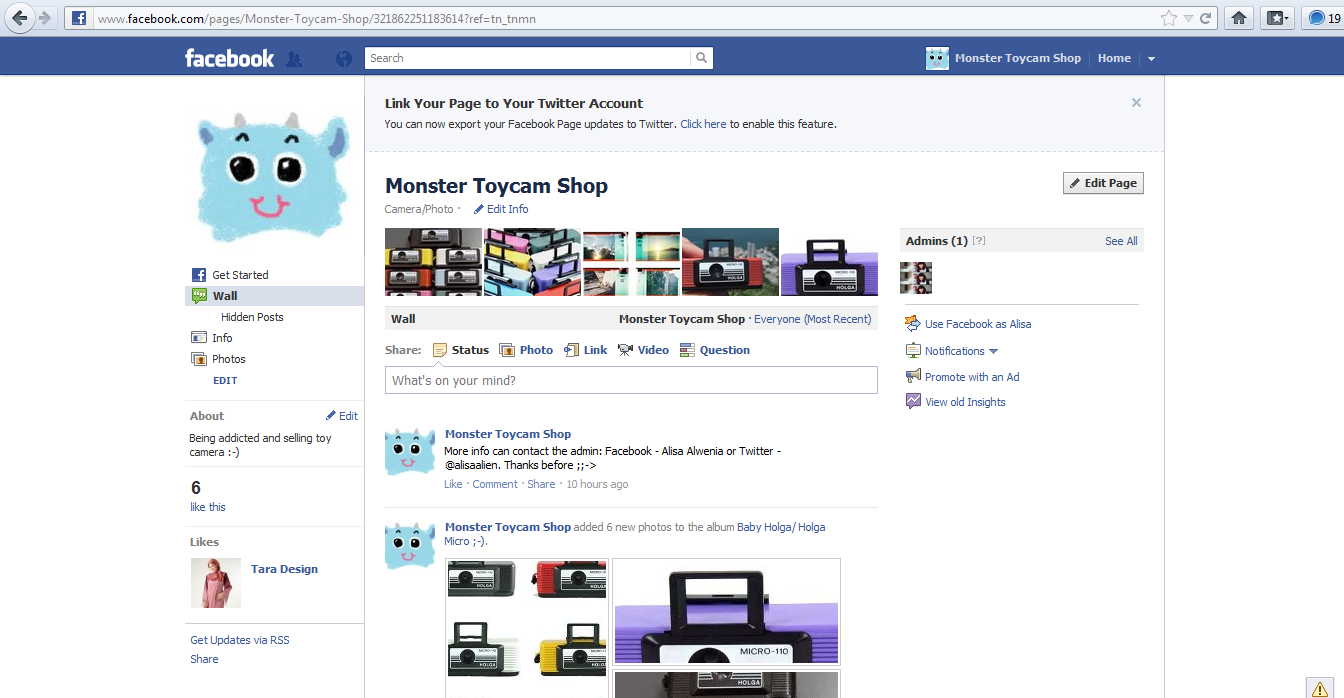Dismiss the Twitter link banner
The image size is (1344, 698).
tap(1136, 102)
